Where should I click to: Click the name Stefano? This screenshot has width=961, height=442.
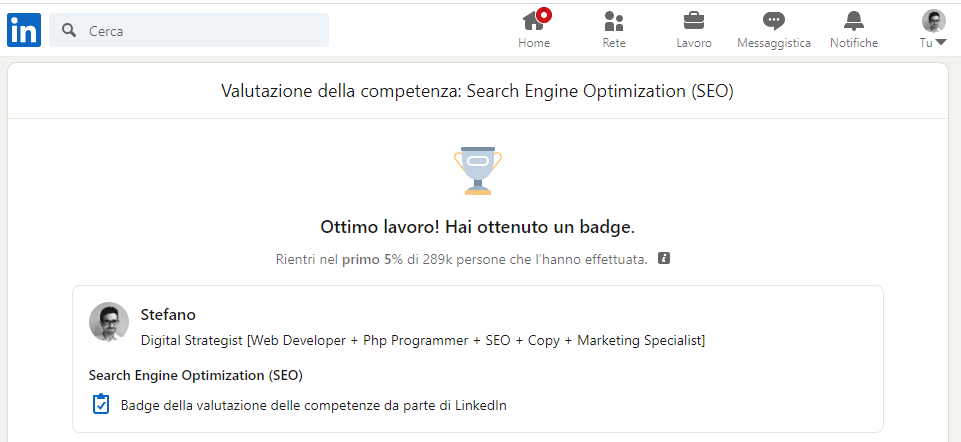pos(168,315)
